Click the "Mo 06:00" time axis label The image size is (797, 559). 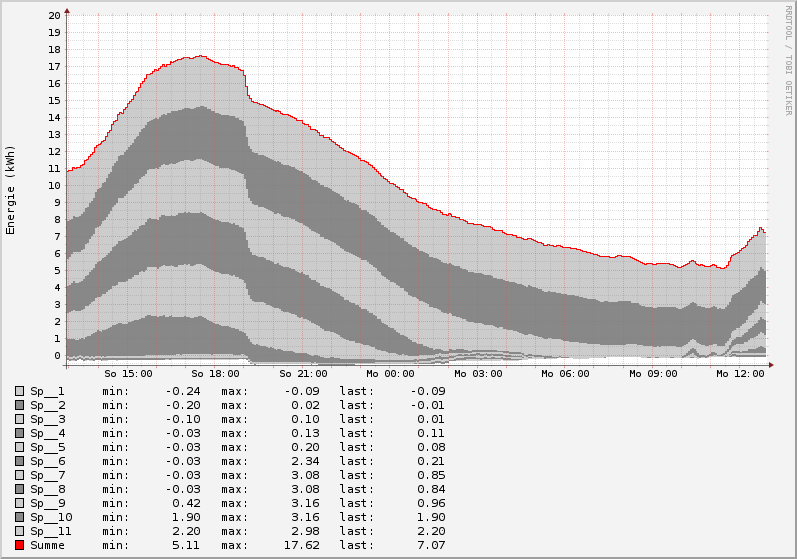tap(566, 373)
